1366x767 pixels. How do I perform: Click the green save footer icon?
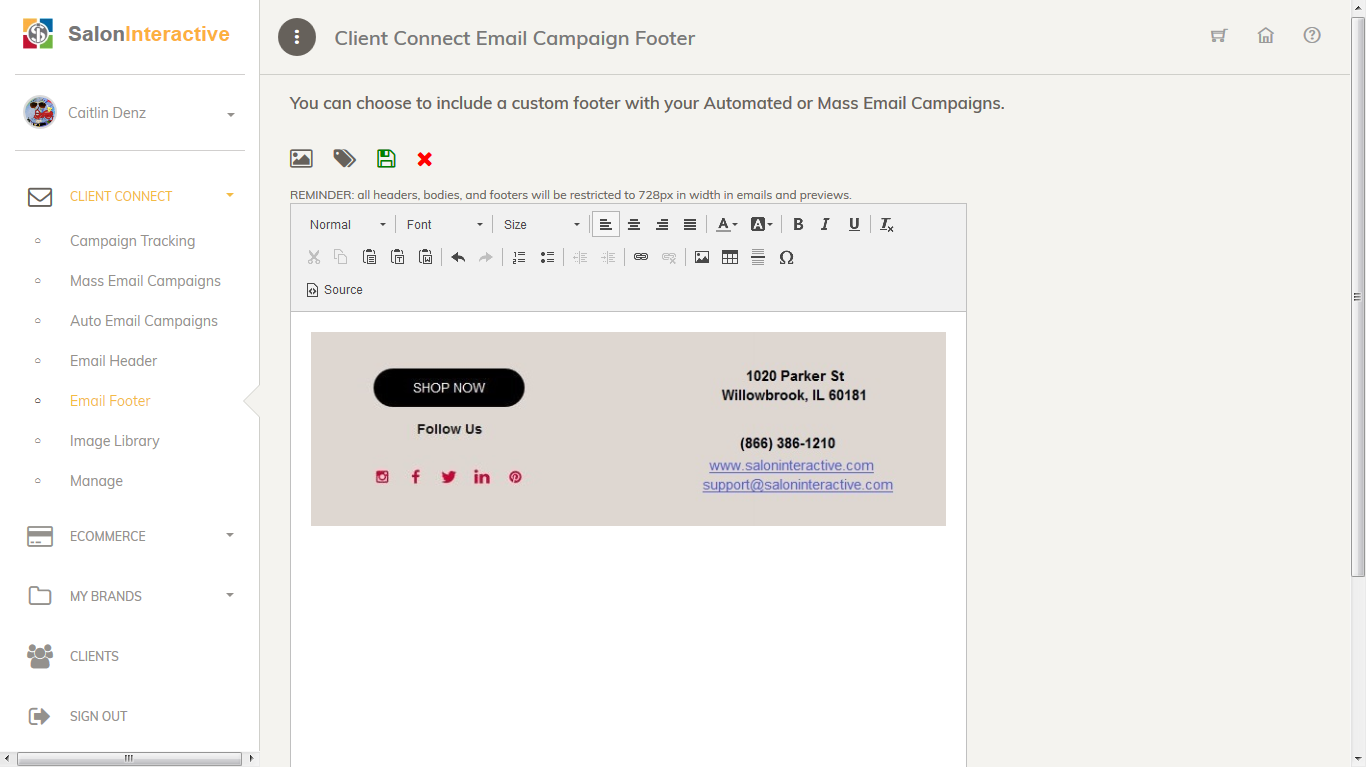pyautogui.click(x=386, y=158)
